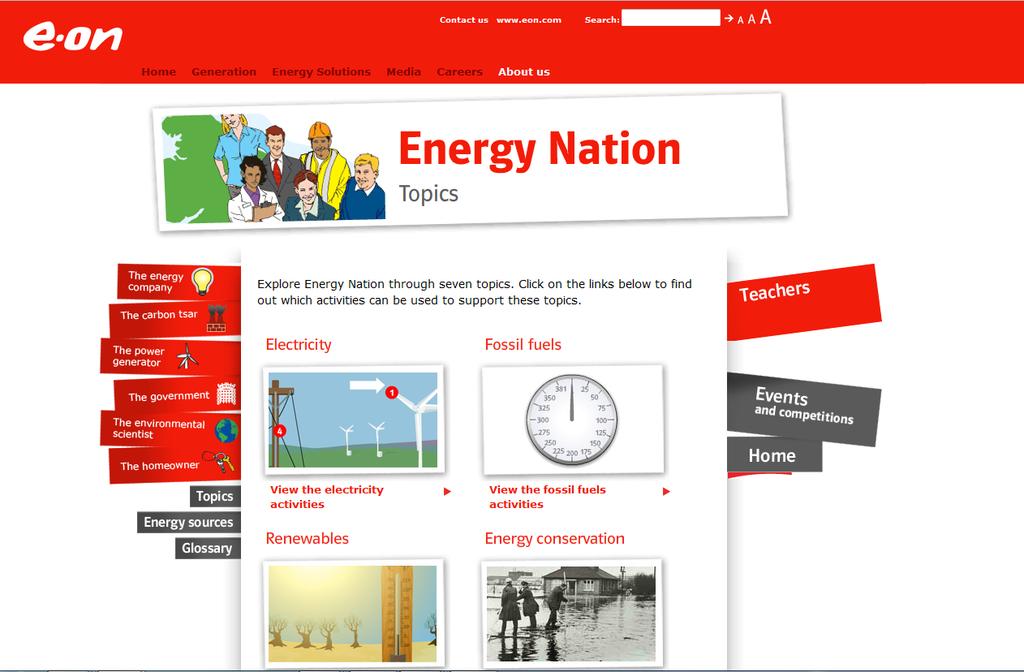Click the Energy conservation topic heading
This screenshot has width=1024, height=672.
(554, 539)
